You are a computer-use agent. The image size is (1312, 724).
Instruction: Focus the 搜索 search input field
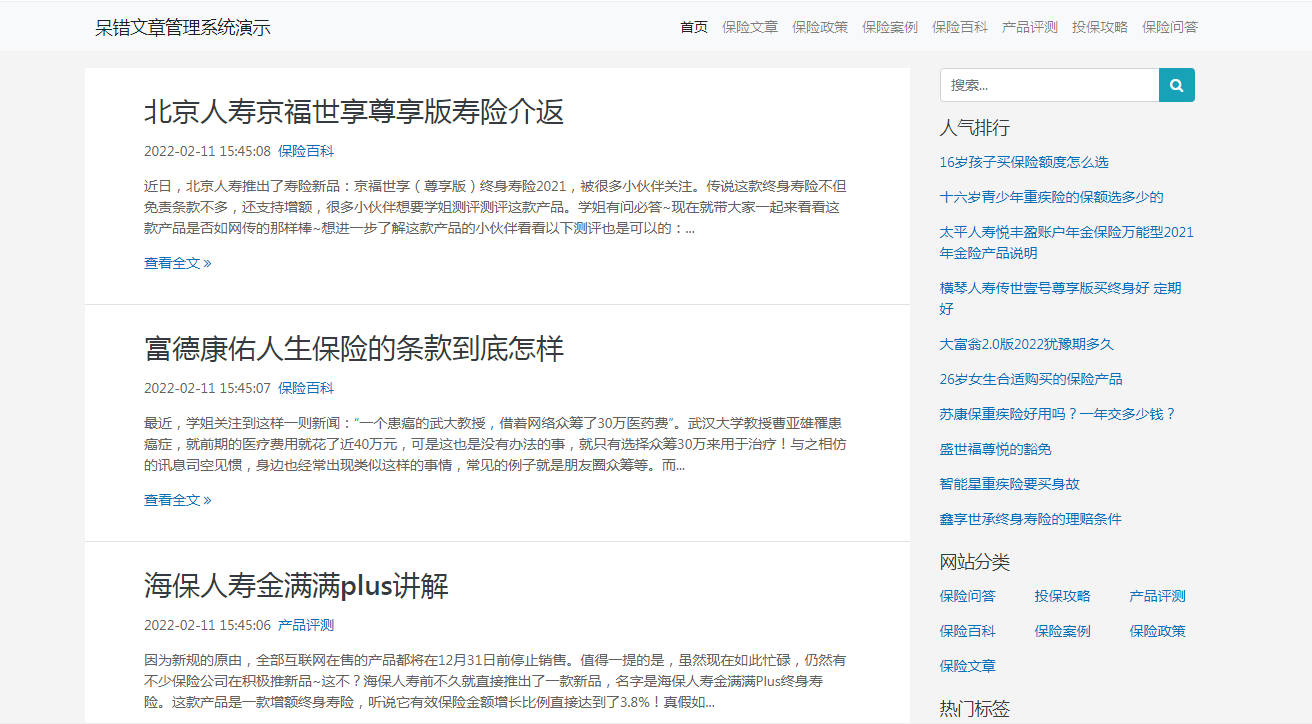pos(1049,85)
